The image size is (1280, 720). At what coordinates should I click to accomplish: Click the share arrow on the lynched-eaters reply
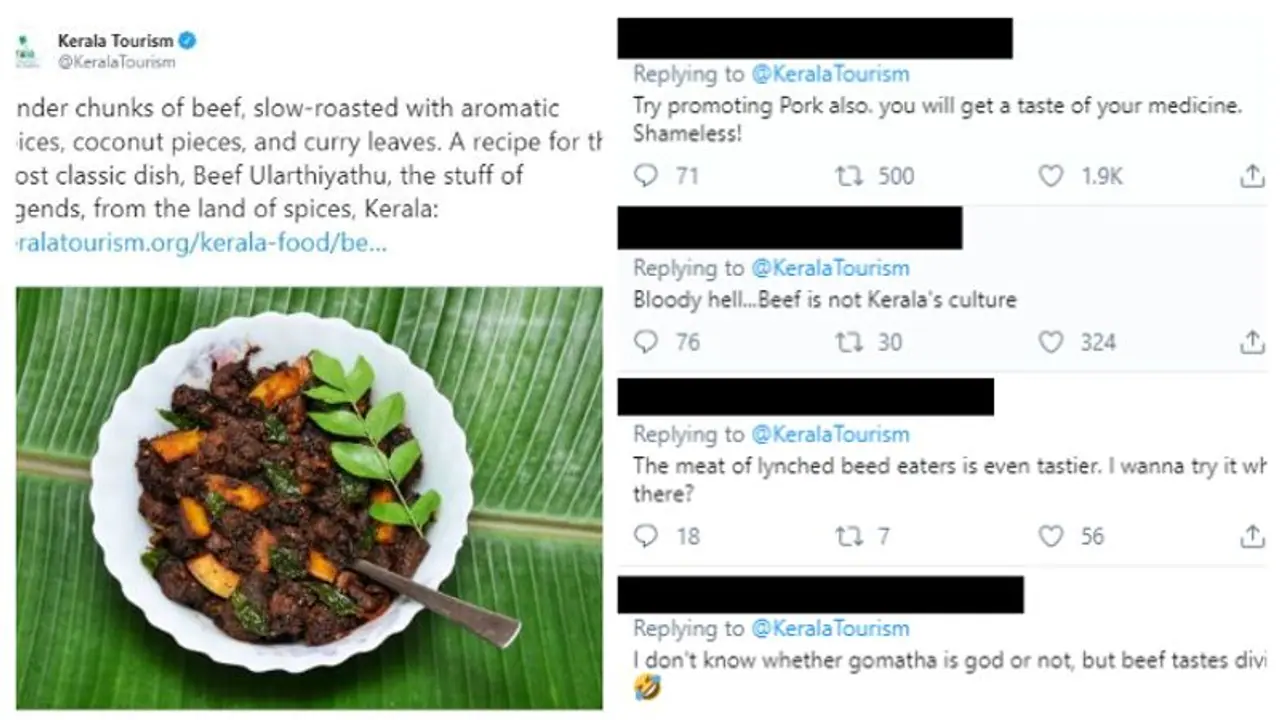1252,536
